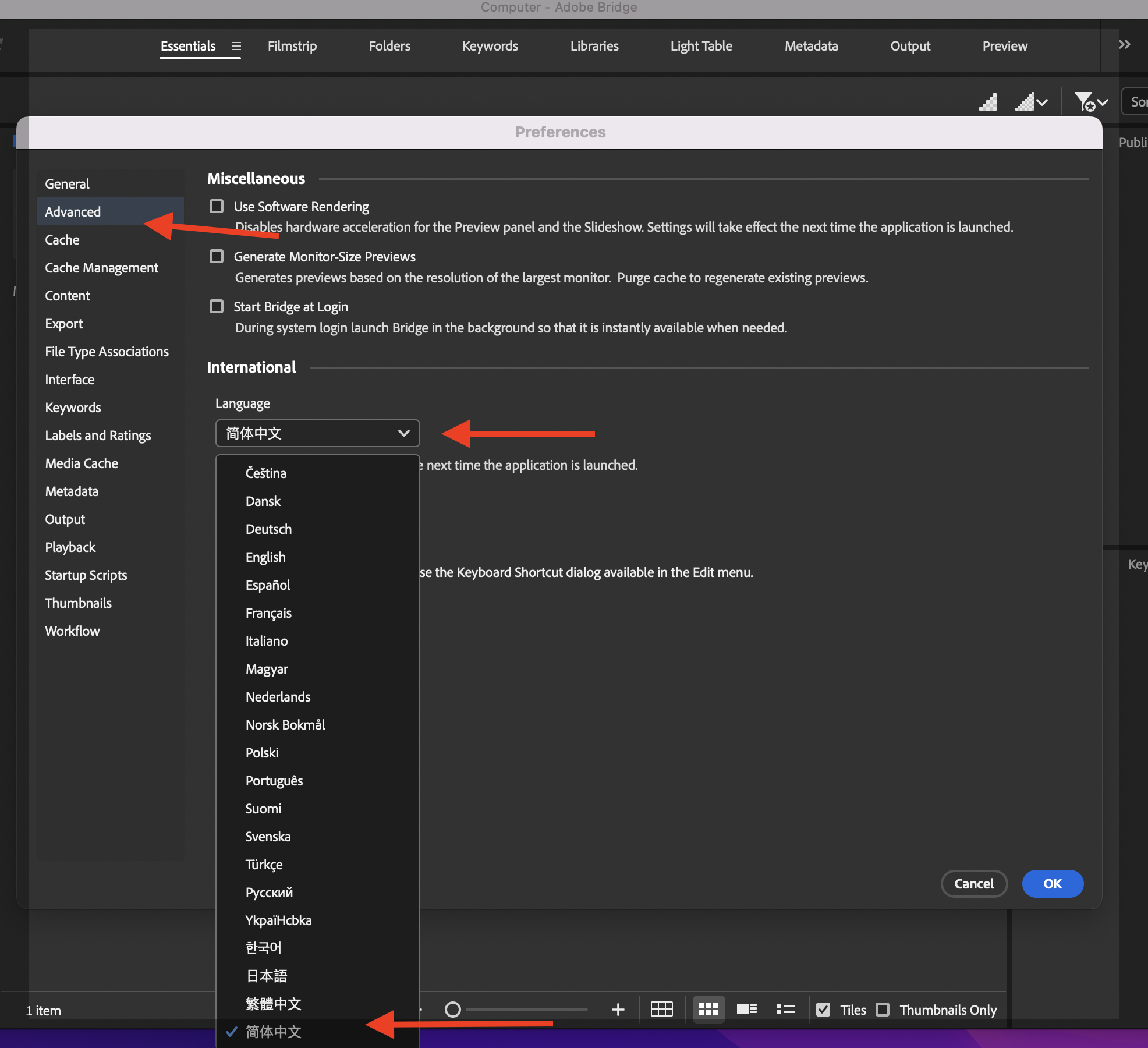
Task: Expand more workspaces double-chevron icon
Action: (x=1124, y=45)
